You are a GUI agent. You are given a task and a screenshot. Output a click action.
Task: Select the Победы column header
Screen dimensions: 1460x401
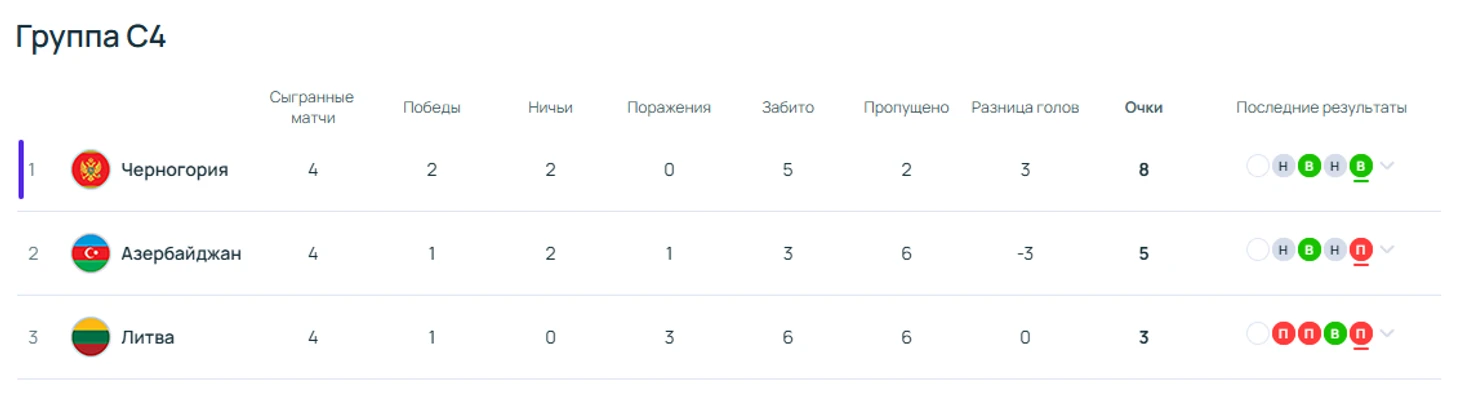tap(432, 108)
